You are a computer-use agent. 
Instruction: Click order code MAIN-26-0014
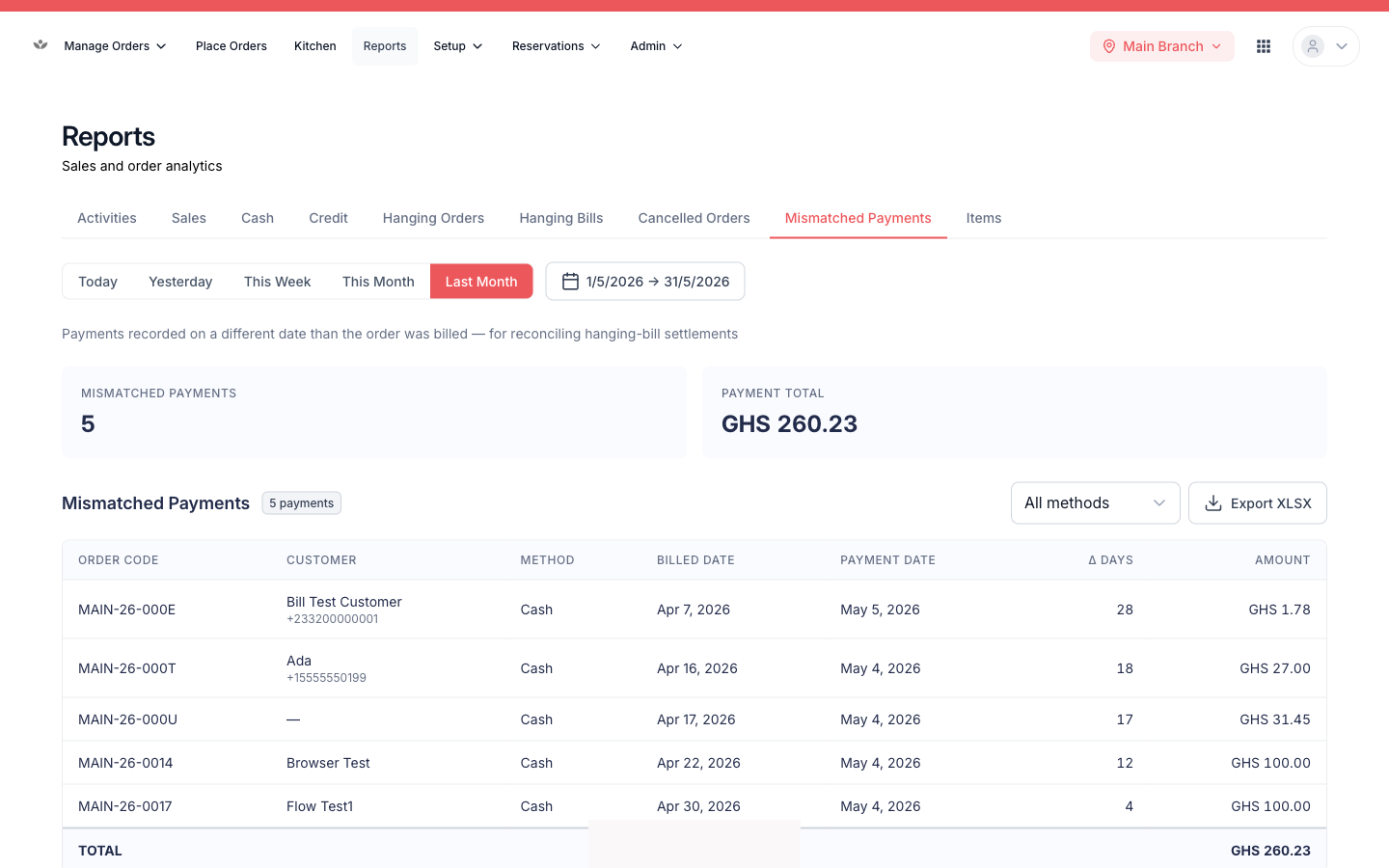click(x=125, y=763)
